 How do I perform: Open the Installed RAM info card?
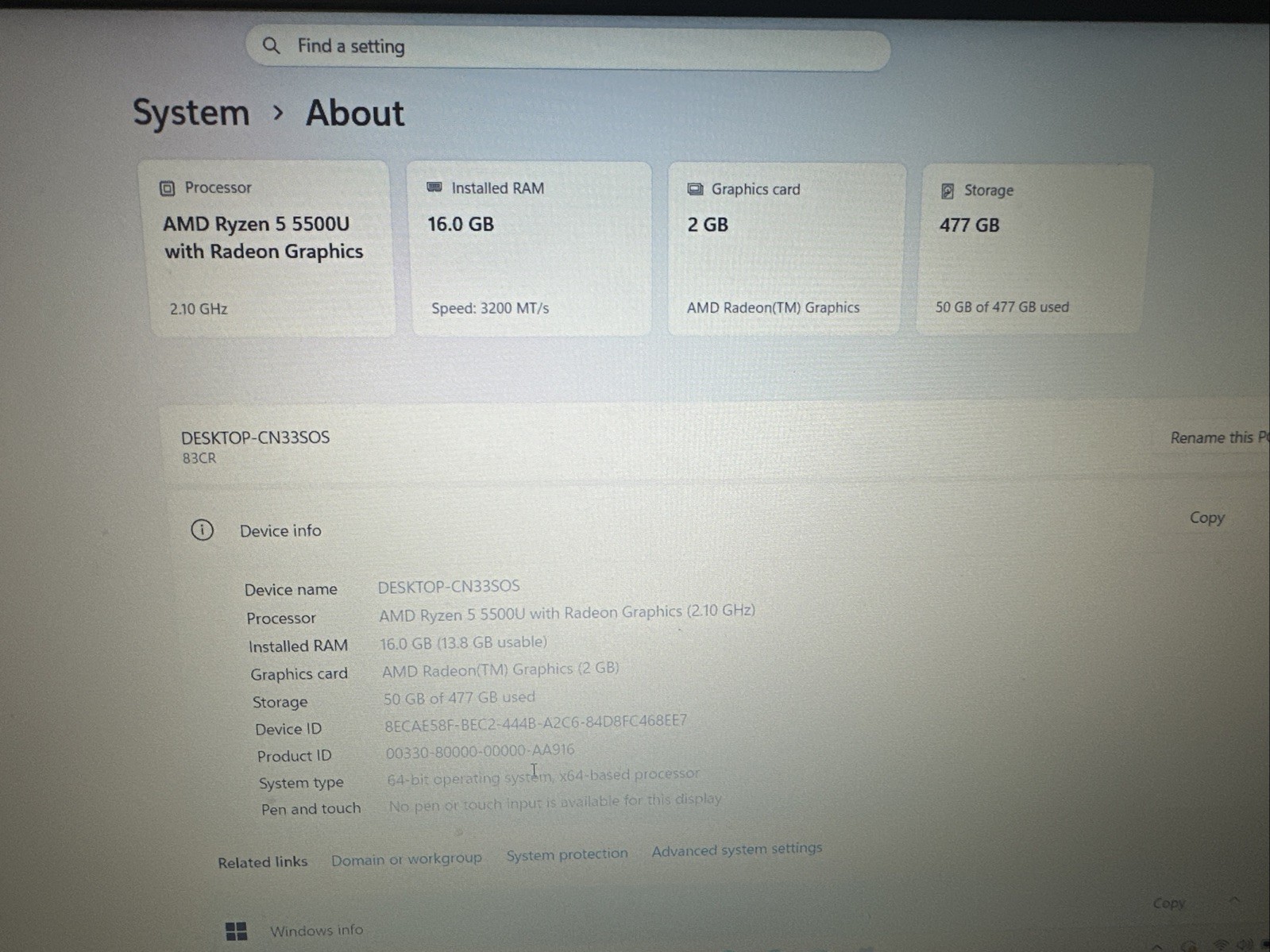pyautogui.click(x=531, y=249)
